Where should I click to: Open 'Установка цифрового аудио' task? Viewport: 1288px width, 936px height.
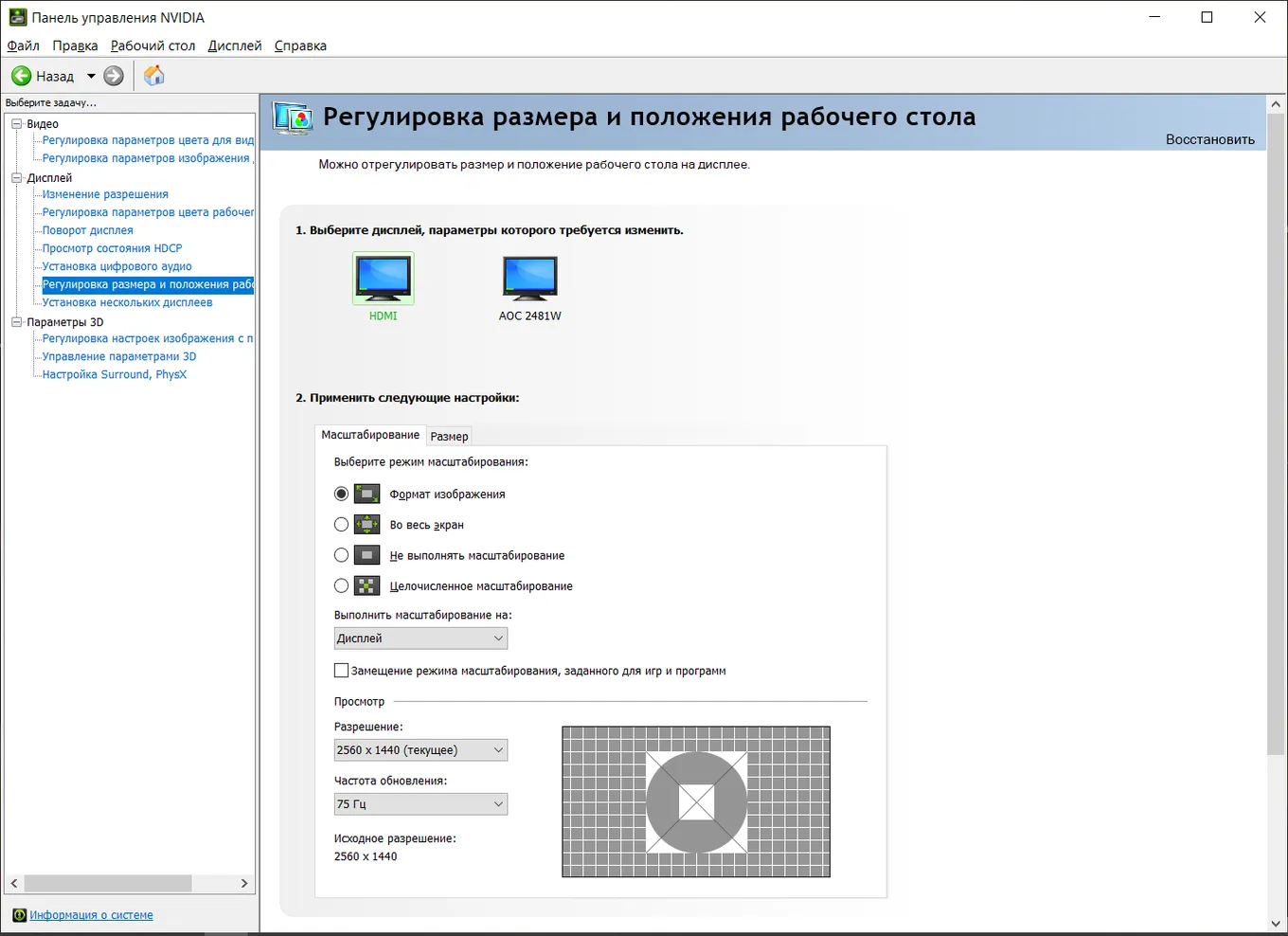coord(117,266)
